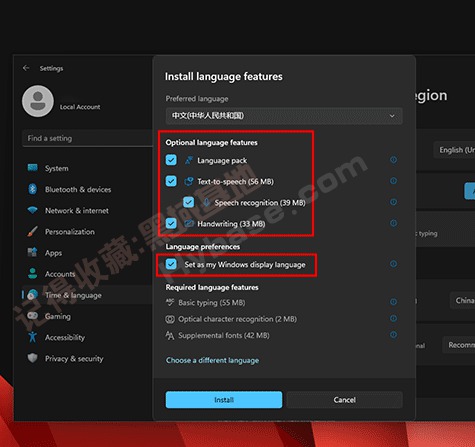This screenshot has width=475, height=447.
Task: Uncheck the Language pack checkbox
Action: click(x=171, y=160)
